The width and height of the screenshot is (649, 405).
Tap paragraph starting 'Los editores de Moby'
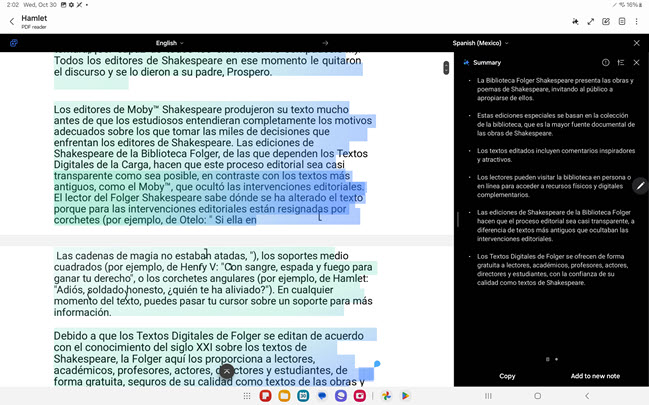coord(213,164)
